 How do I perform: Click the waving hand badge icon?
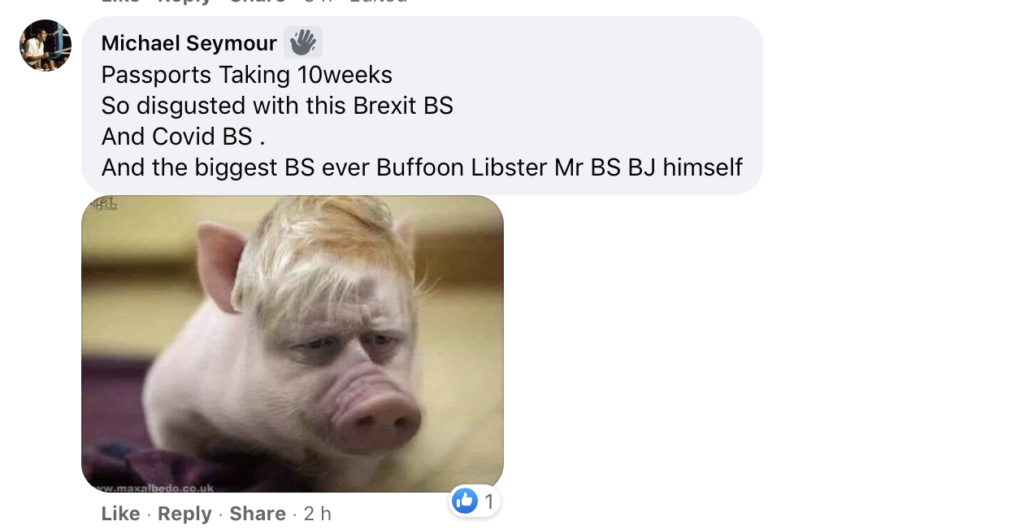pos(303,43)
